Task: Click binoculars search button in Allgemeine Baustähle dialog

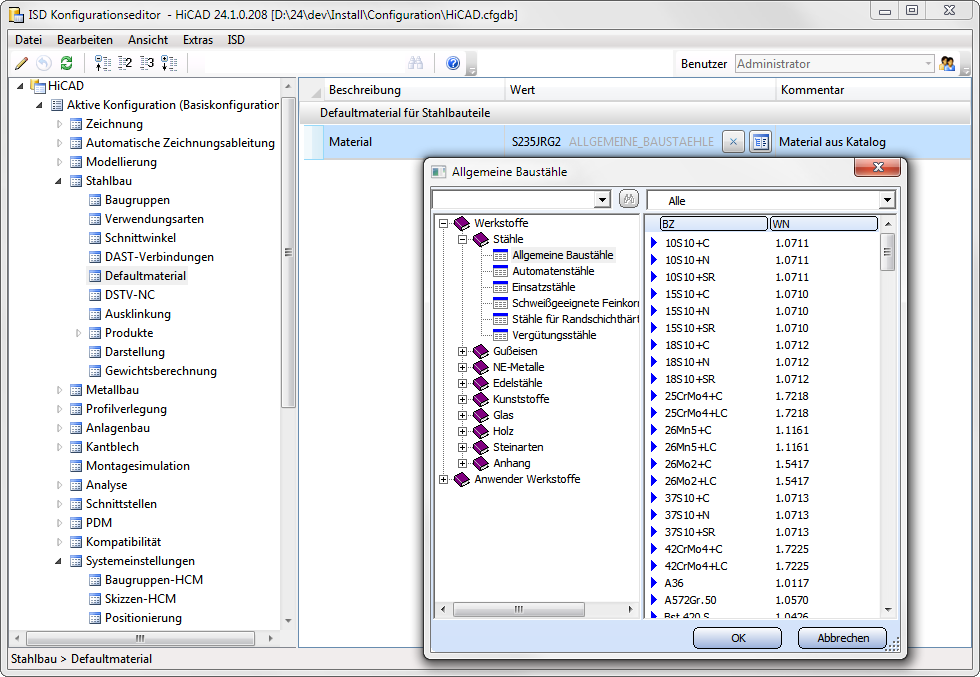Action: [629, 199]
